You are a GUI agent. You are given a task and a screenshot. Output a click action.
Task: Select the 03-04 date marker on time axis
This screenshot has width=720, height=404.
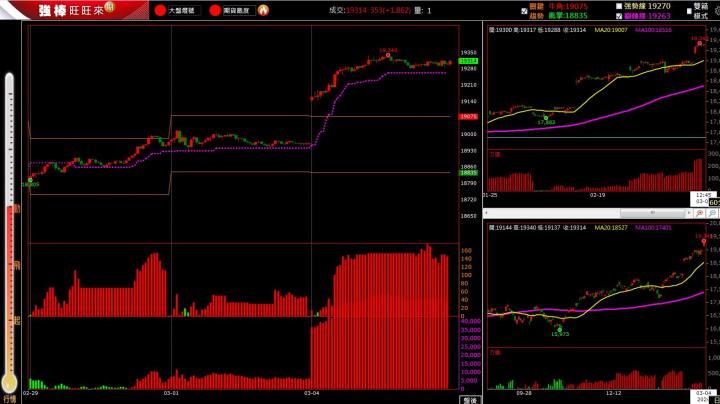(x=311, y=394)
